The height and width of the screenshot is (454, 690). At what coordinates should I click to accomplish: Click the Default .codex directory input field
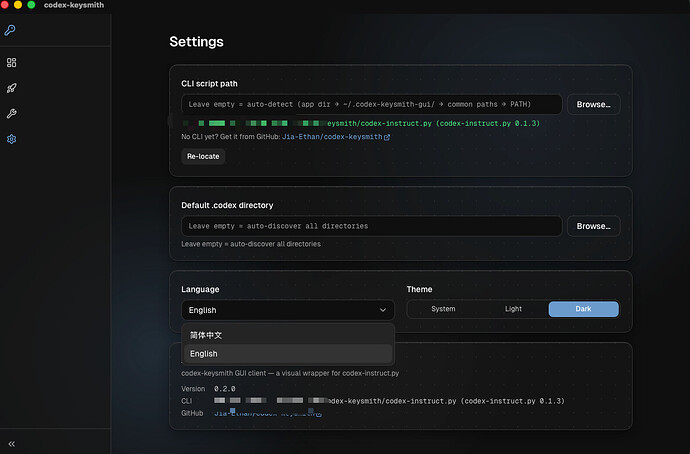[x=371, y=226]
